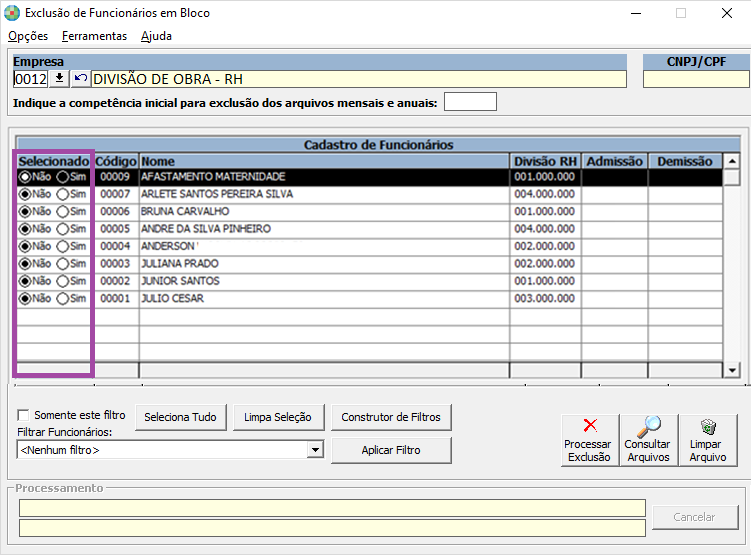Screen dimensions: 751x555
Task: Click the scrollbar down arrow of employee grid
Action: pyautogui.click(x=731, y=370)
